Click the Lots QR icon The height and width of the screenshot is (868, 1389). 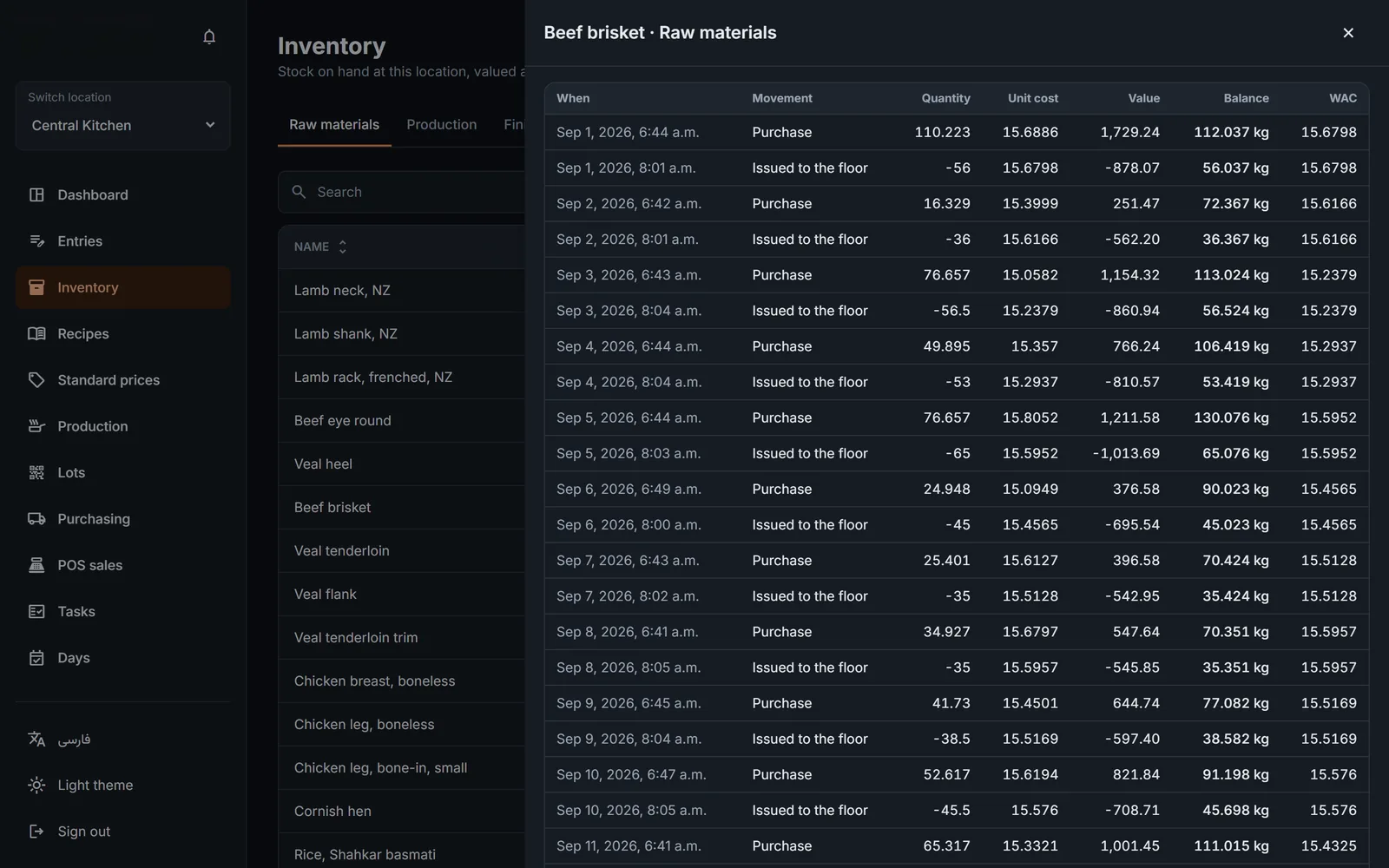click(36, 472)
